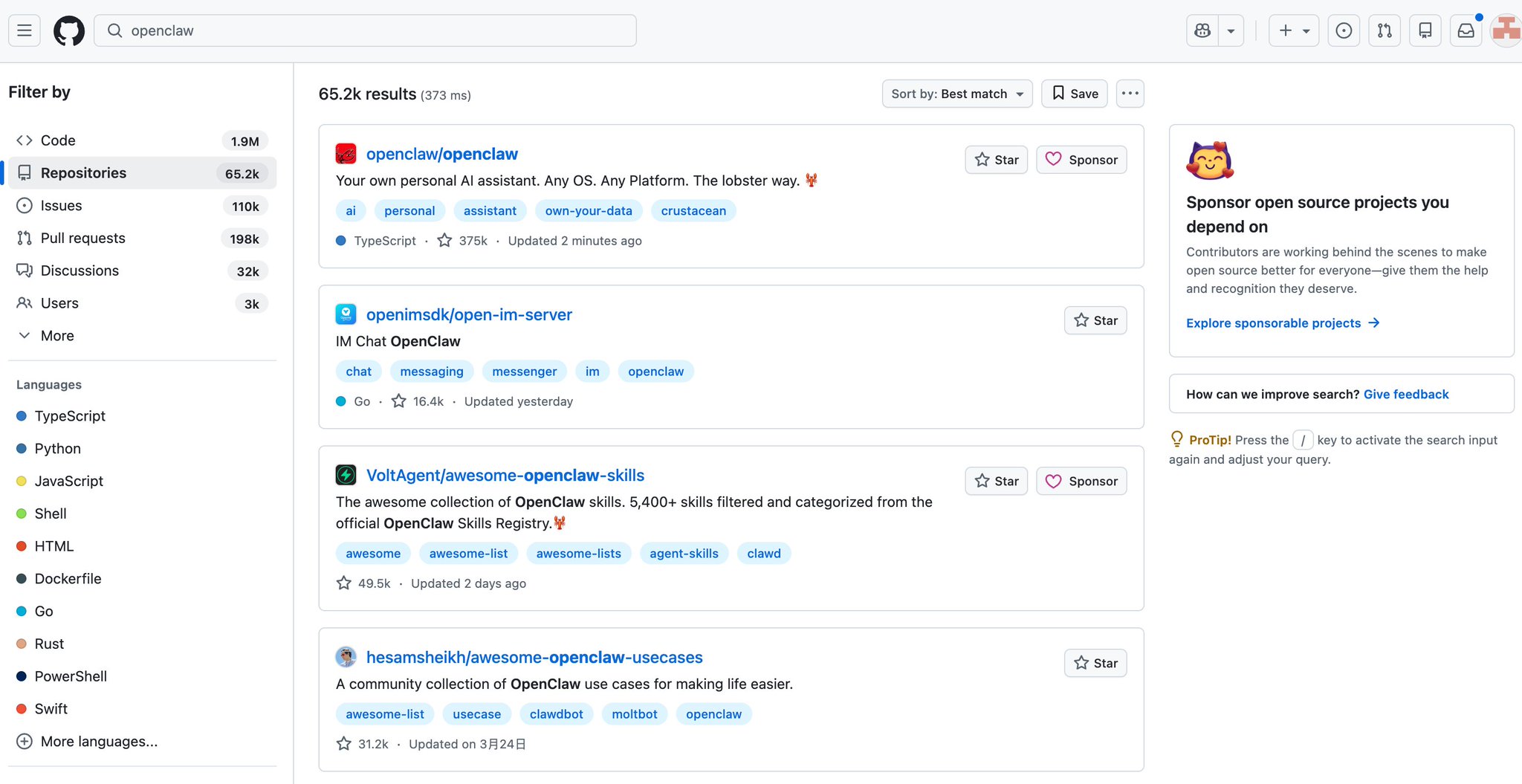Open notifications inbox icon
Viewport: 1522px width, 784px height.
[x=1466, y=30]
